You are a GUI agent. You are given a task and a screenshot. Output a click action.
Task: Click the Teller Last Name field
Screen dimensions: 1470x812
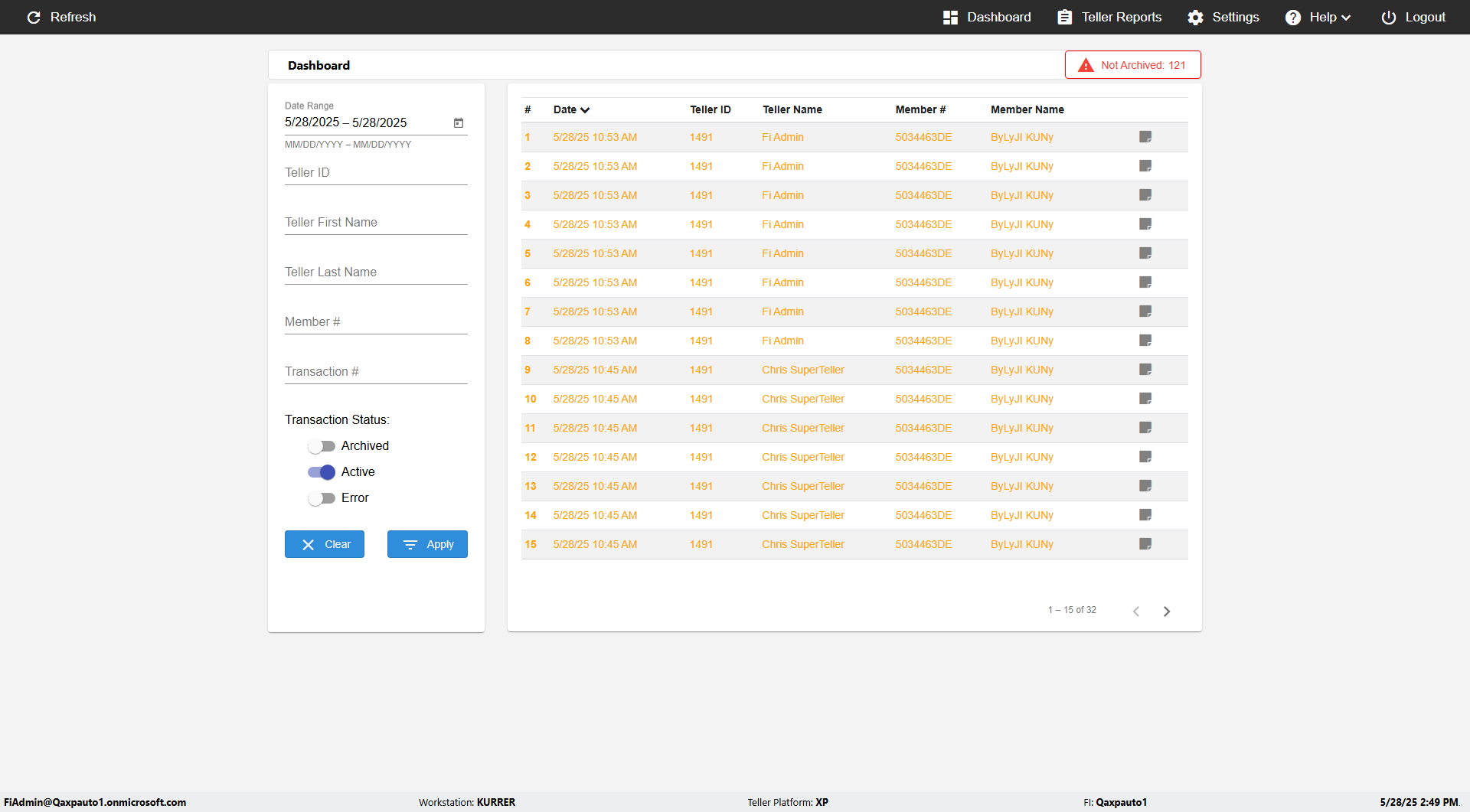point(376,272)
